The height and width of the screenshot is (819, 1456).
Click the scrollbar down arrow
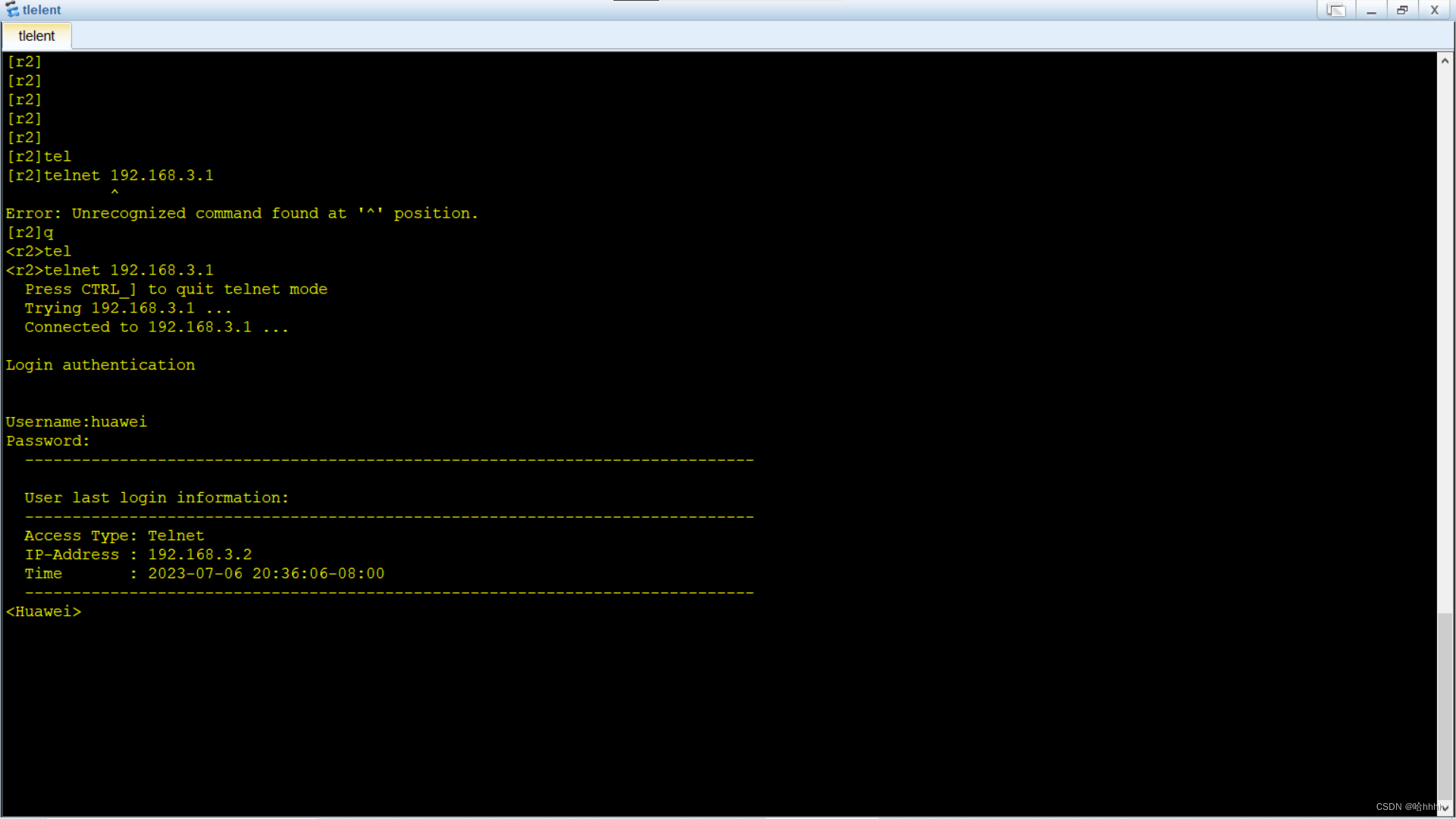point(1445,808)
